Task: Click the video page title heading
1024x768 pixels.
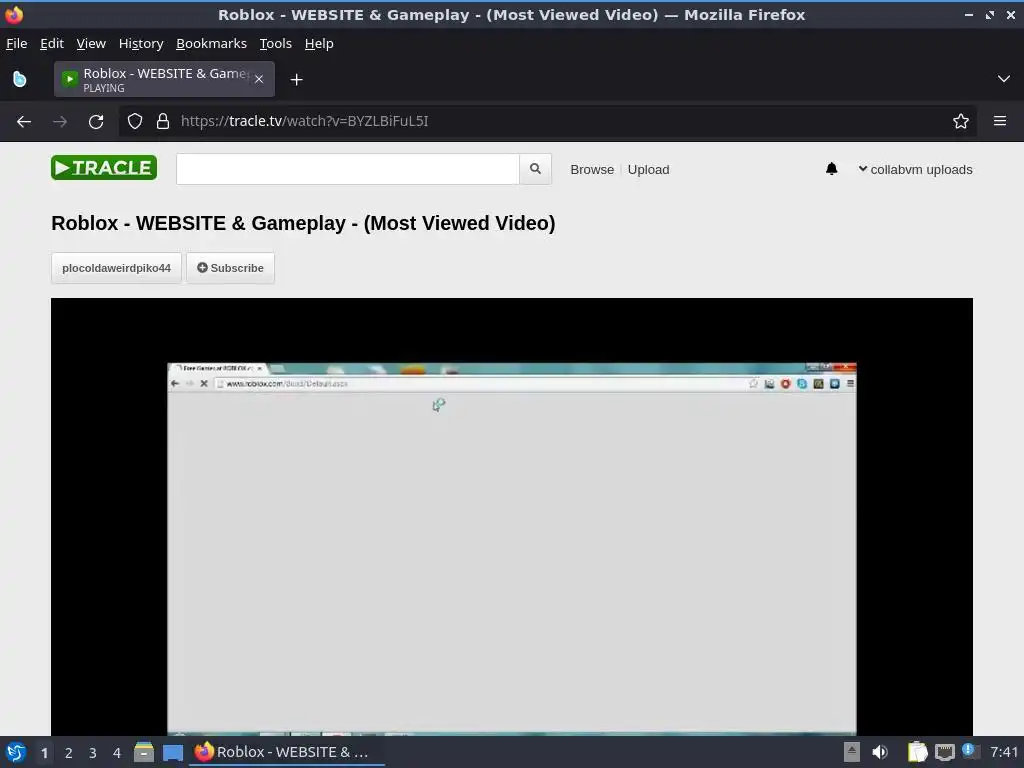Action: [303, 223]
